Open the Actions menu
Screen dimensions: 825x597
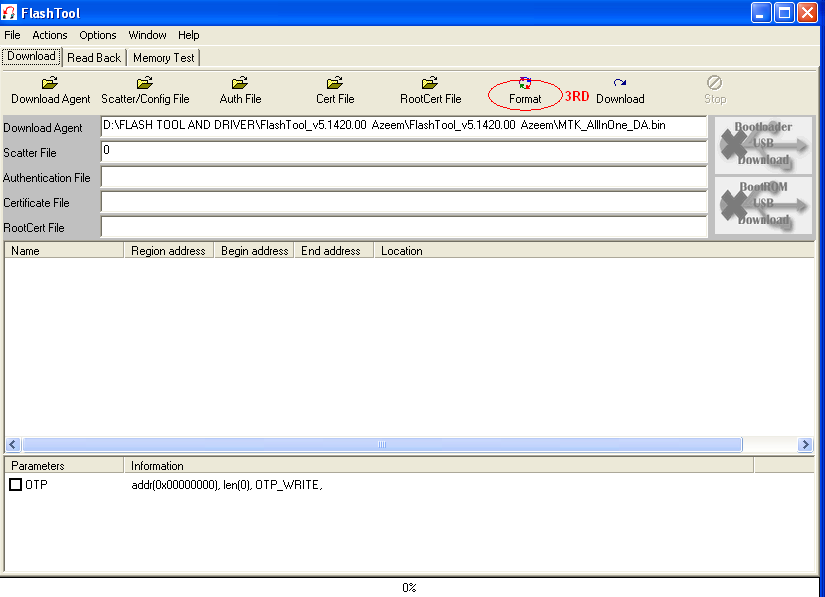coord(49,34)
